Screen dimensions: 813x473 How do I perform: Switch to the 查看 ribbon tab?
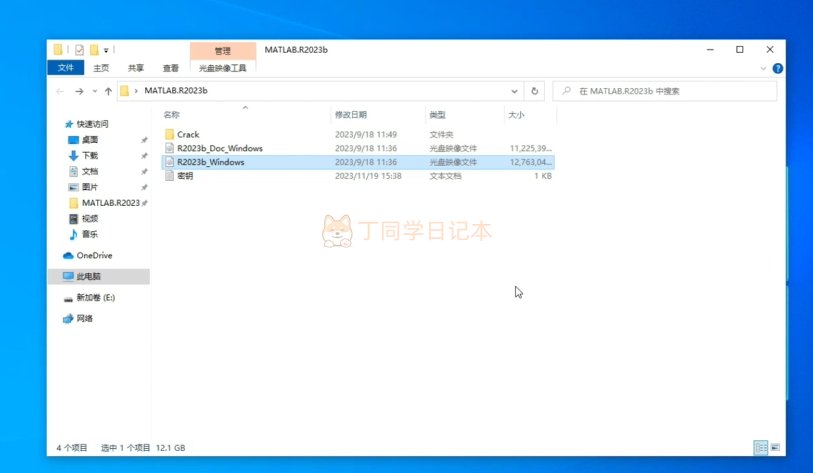pos(171,68)
